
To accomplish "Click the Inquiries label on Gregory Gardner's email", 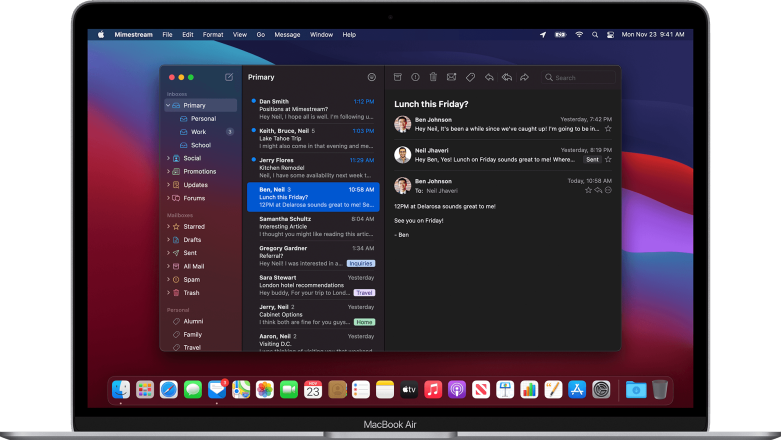I will click(x=361, y=264).
